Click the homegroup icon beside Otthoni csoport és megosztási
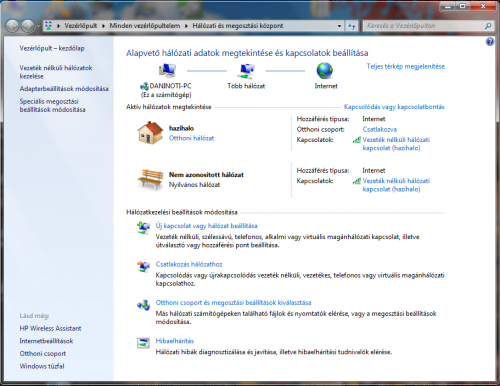This screenshot has height=386, width=500. (144, 305)
